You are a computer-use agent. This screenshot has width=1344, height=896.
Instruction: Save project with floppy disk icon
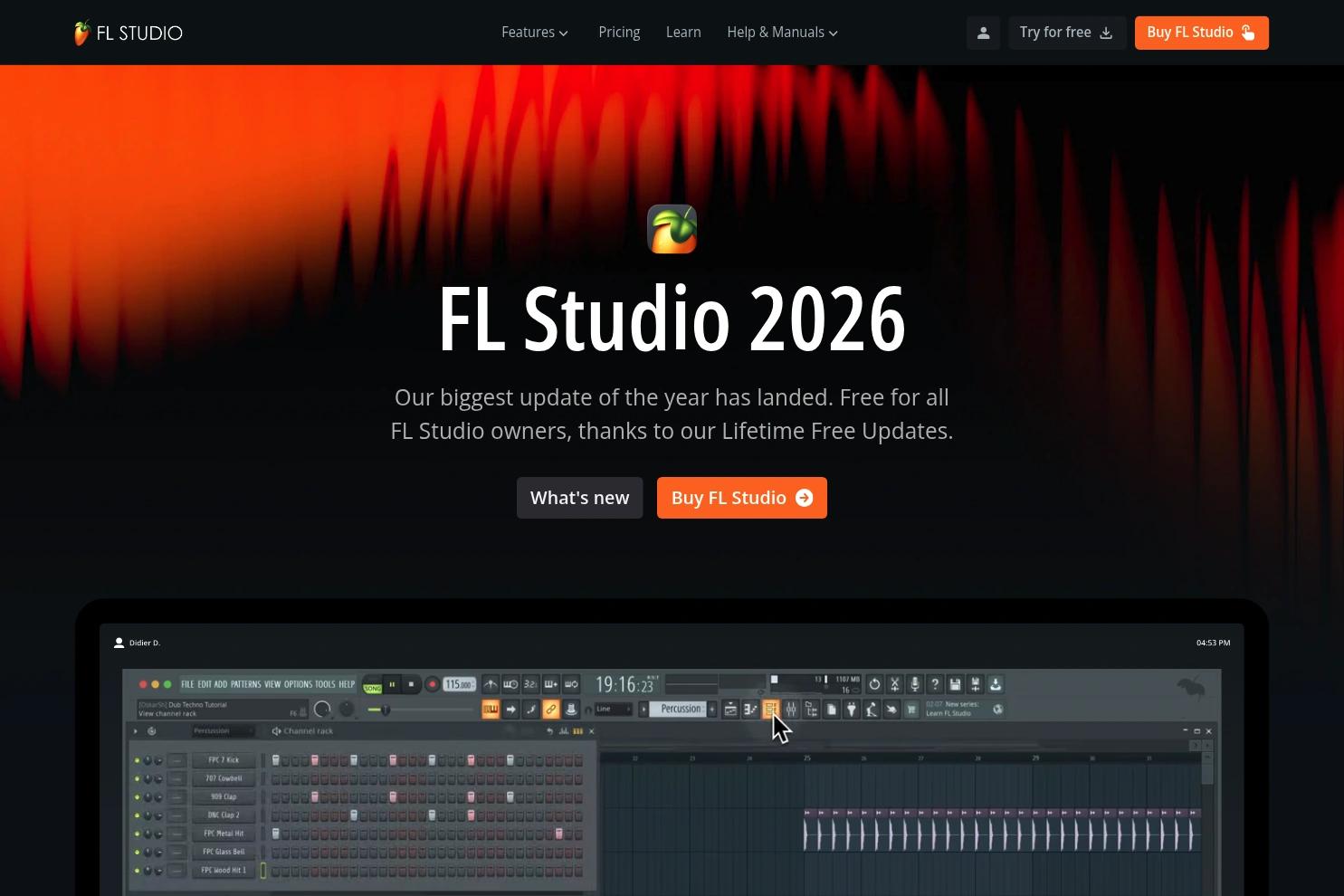(955, 684)
